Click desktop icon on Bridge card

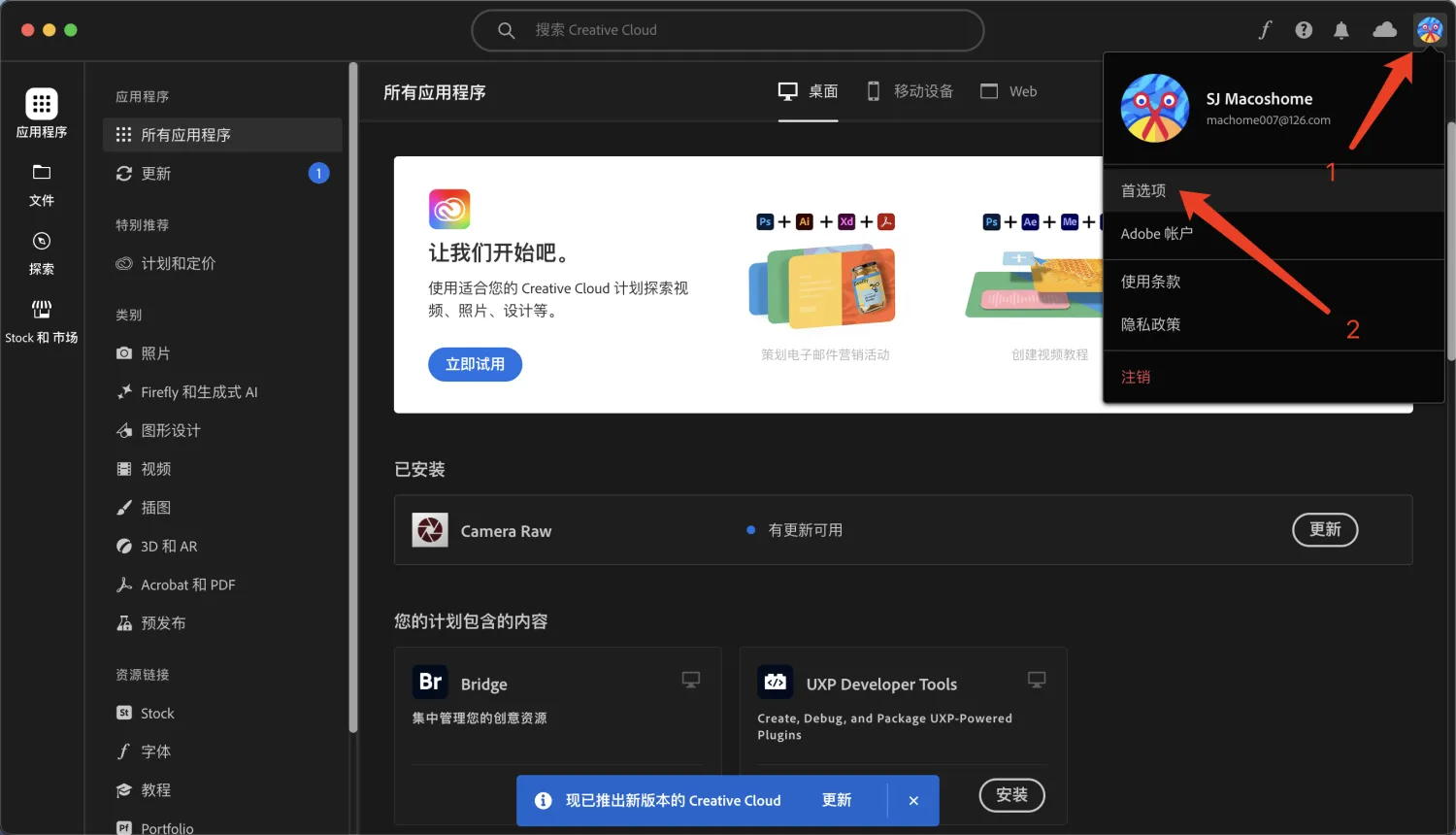tap(691, 680)
